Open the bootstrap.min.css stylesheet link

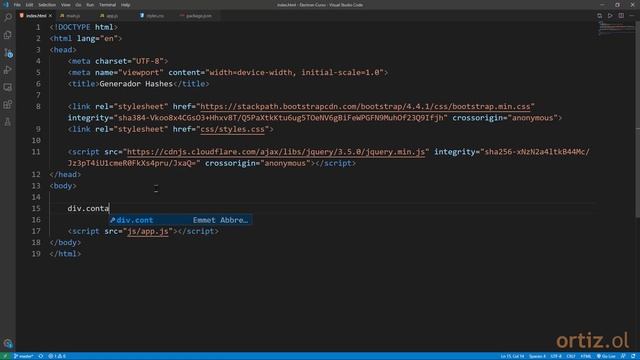tap(365, 107)
